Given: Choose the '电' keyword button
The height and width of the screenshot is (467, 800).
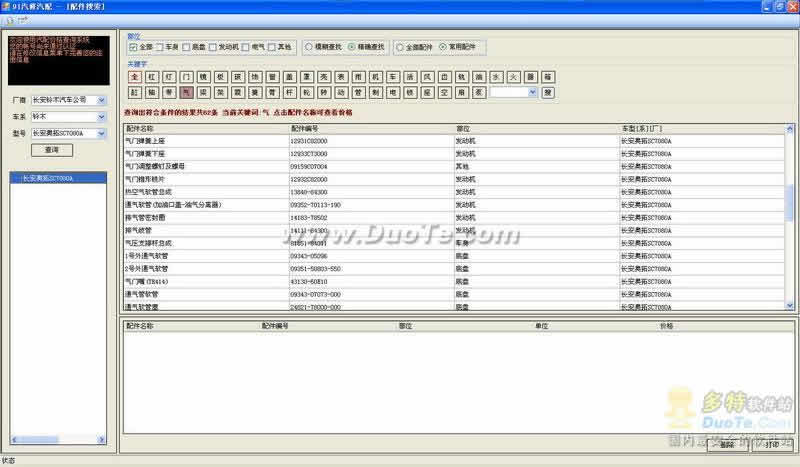Looking at the screenshot, I should (x=392, y=92).
